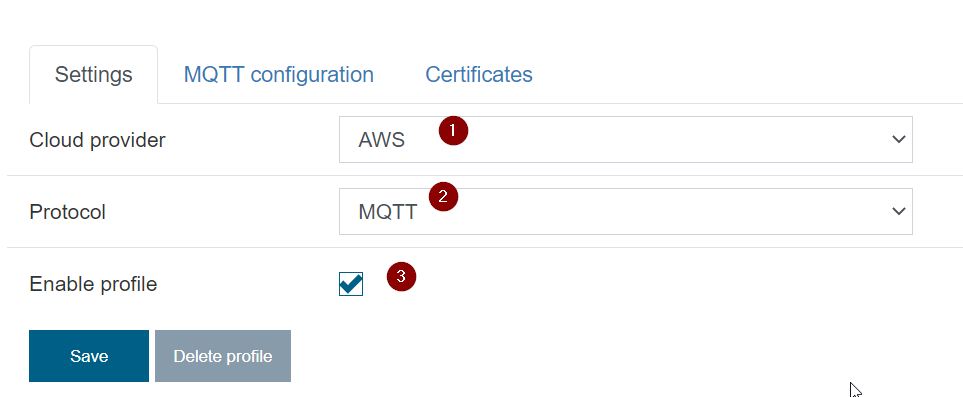Open the Protocol dropdown showing MQTT
Image resolution: width=963 pixels, height=397 pixels.
(x=626, y=211)
